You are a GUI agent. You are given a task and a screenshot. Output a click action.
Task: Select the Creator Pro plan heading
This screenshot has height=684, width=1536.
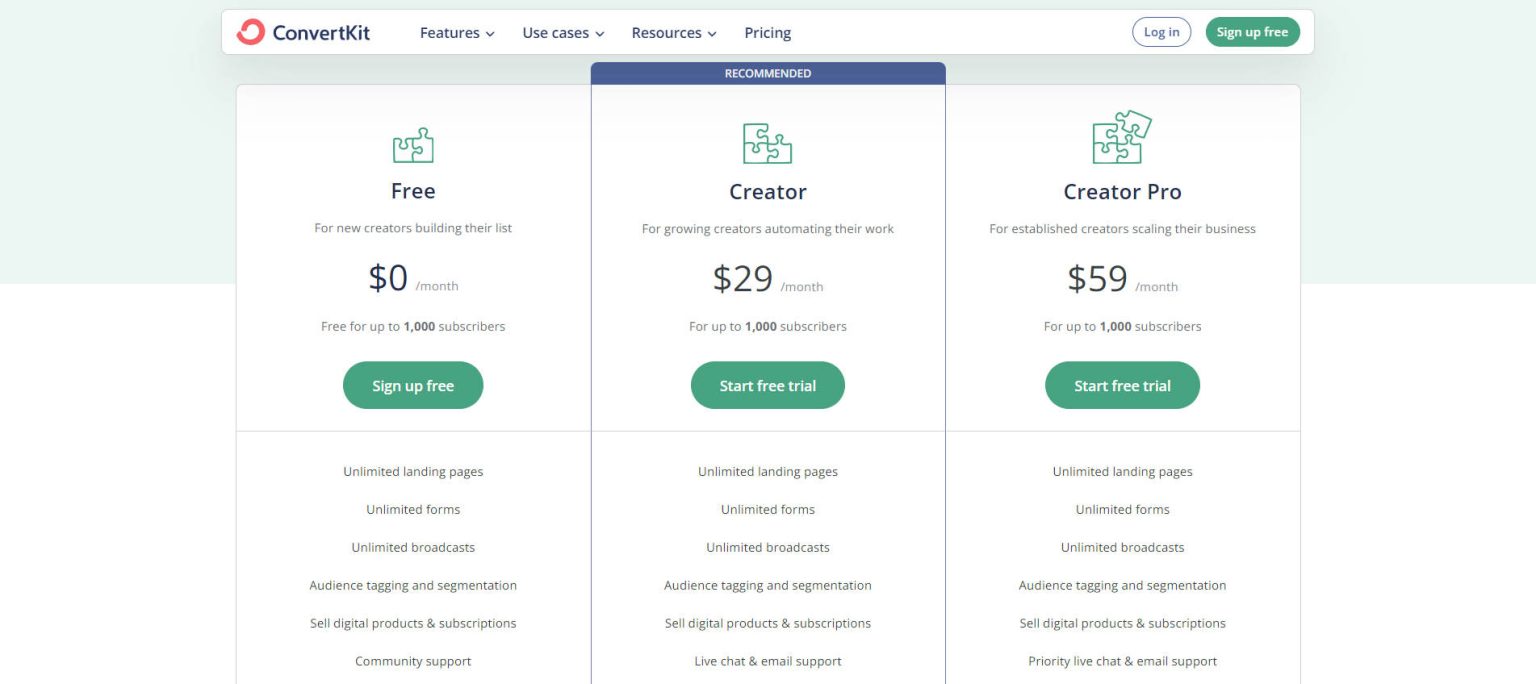[1122, 191]
